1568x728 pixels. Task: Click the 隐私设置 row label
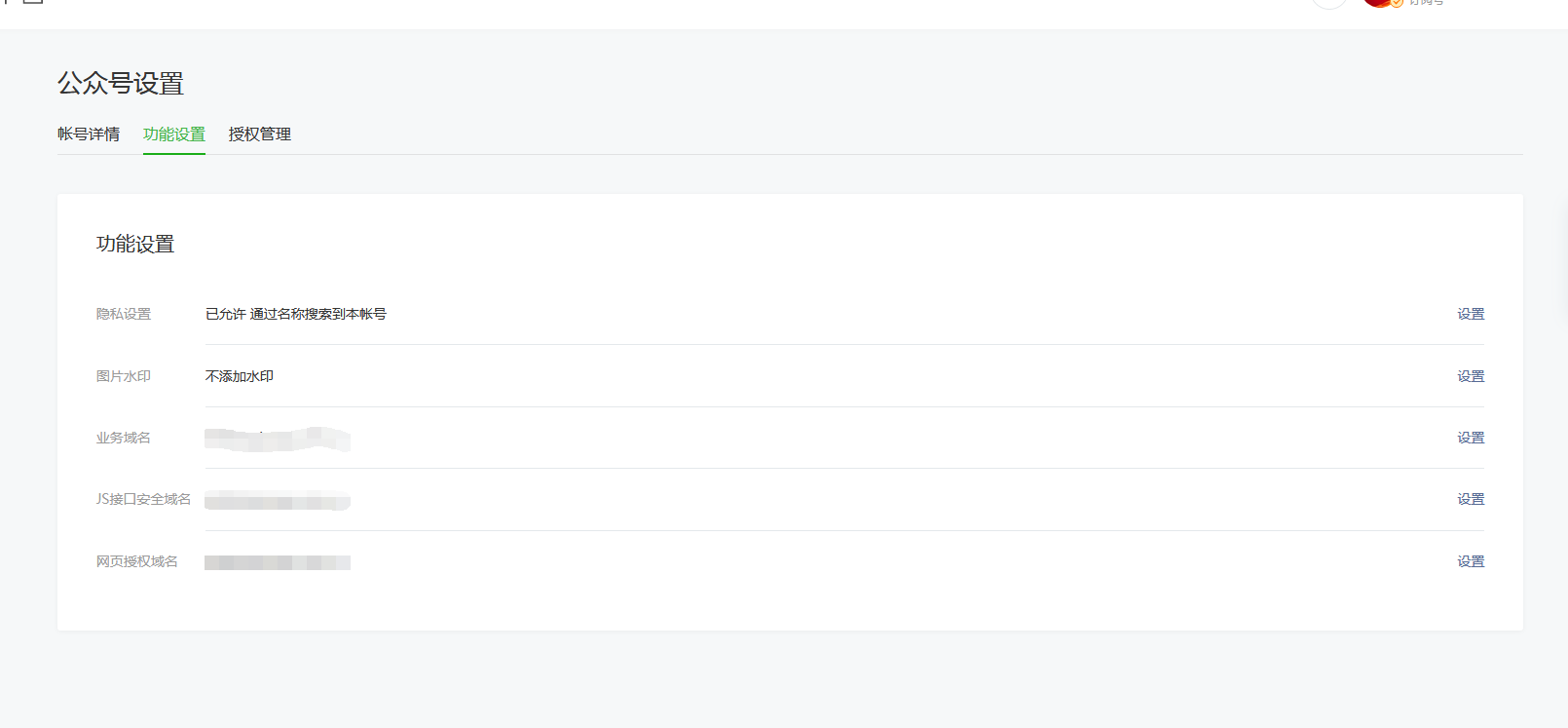point(124,314)
